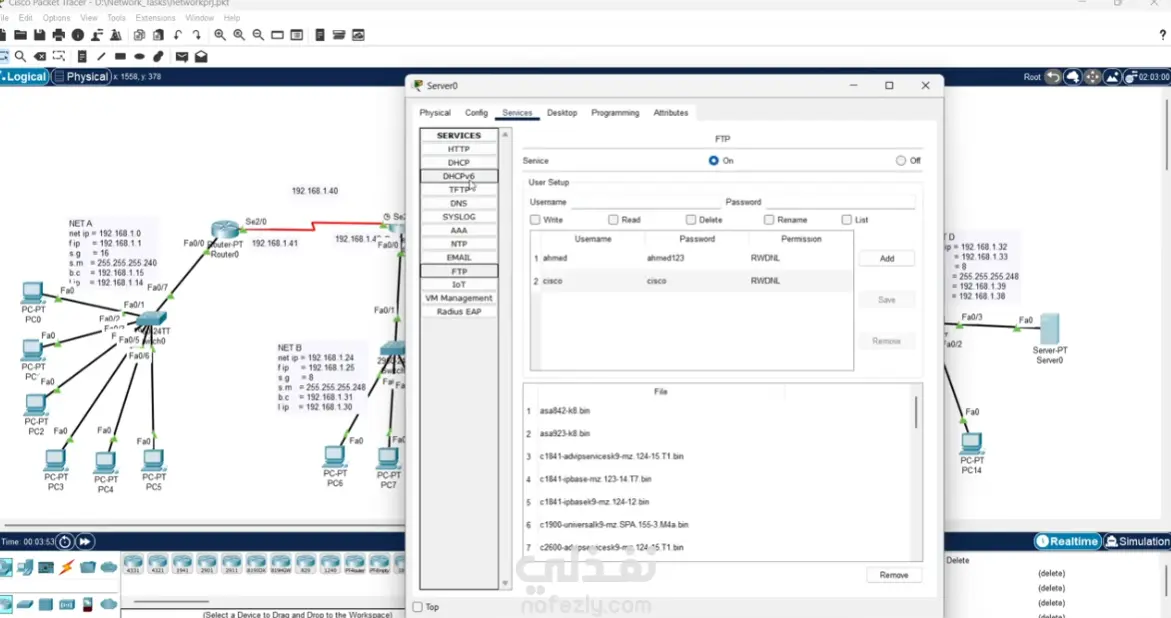Select the ahmed user row
The width and height of the screenshot is (1171, 618).
click(692, 258)
